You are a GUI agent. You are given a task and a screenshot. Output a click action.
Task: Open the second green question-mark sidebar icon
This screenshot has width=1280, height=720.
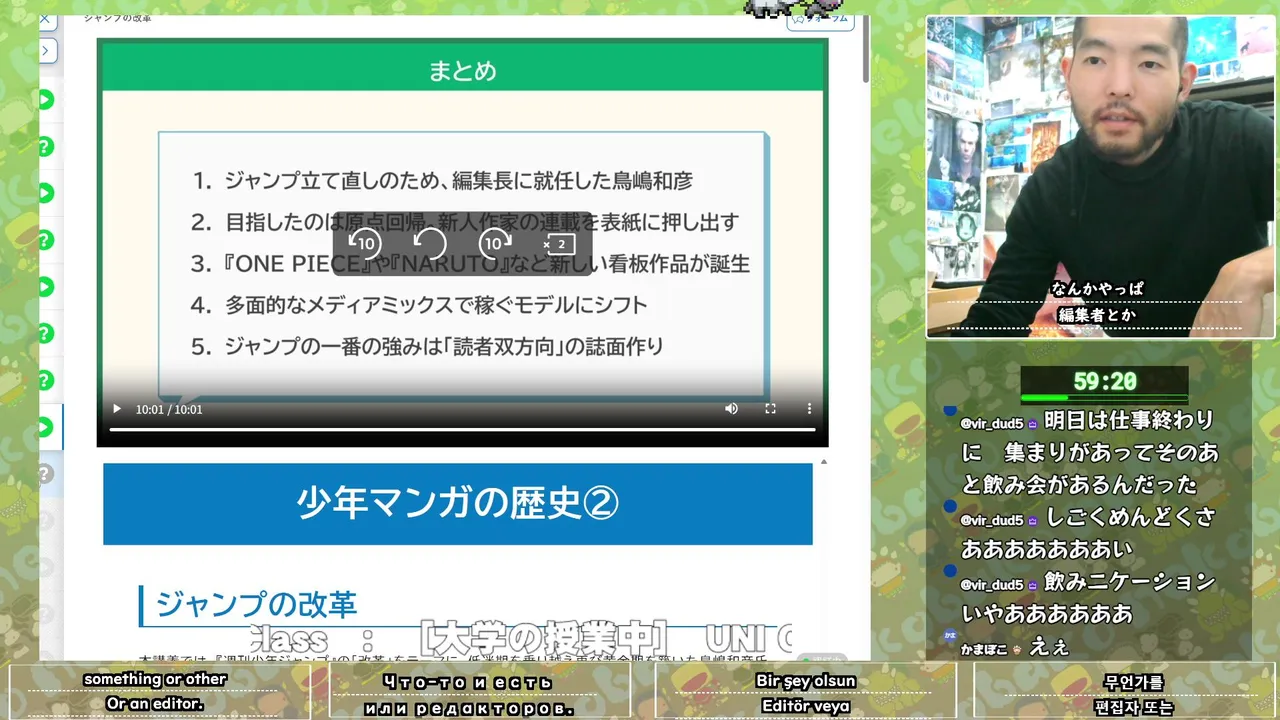click(45, 240)
